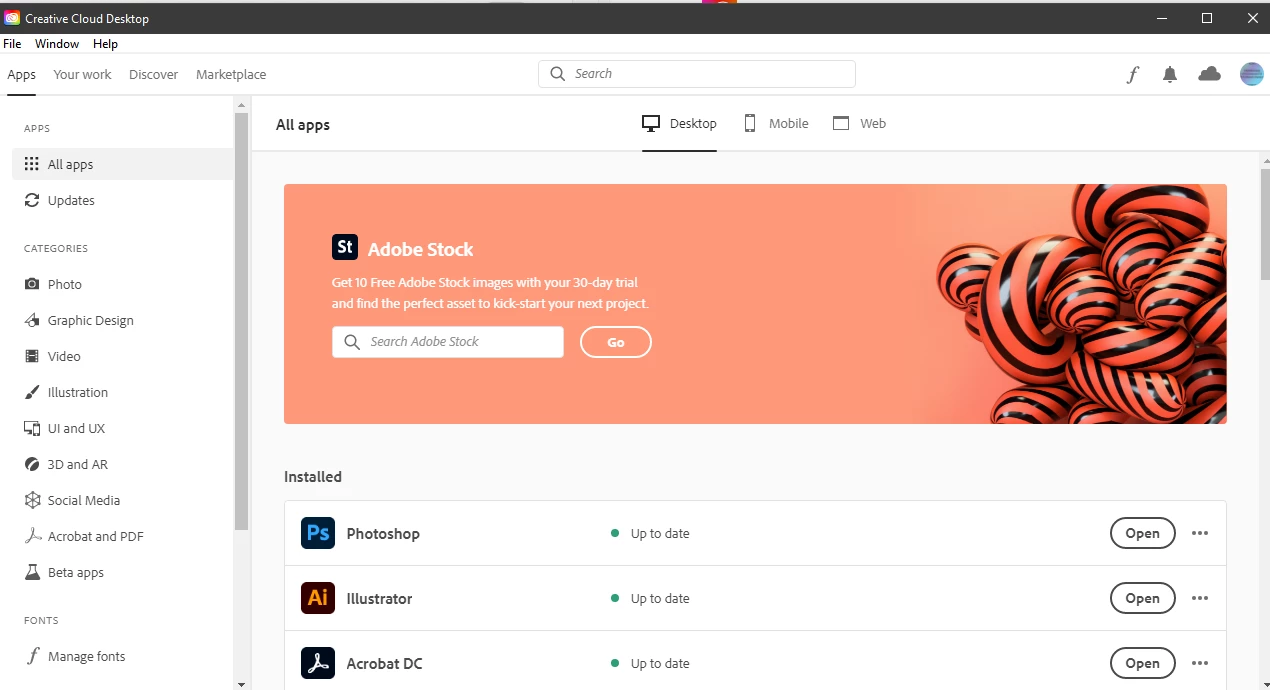Select the Desktop apps tab
The height and width of the screenshot is (690, 1270).
tap(679, 124)
